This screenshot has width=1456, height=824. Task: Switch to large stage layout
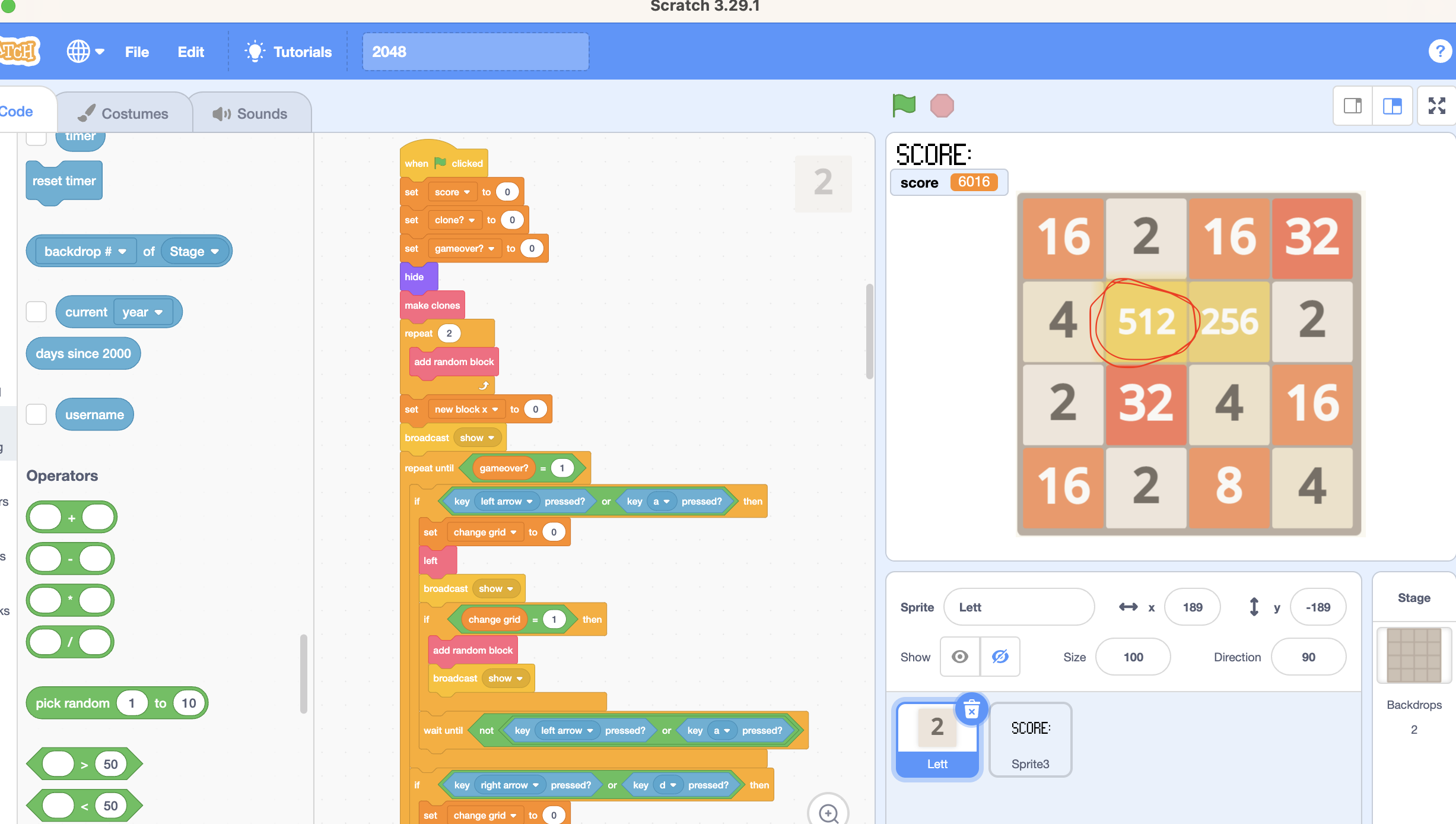1392,106
